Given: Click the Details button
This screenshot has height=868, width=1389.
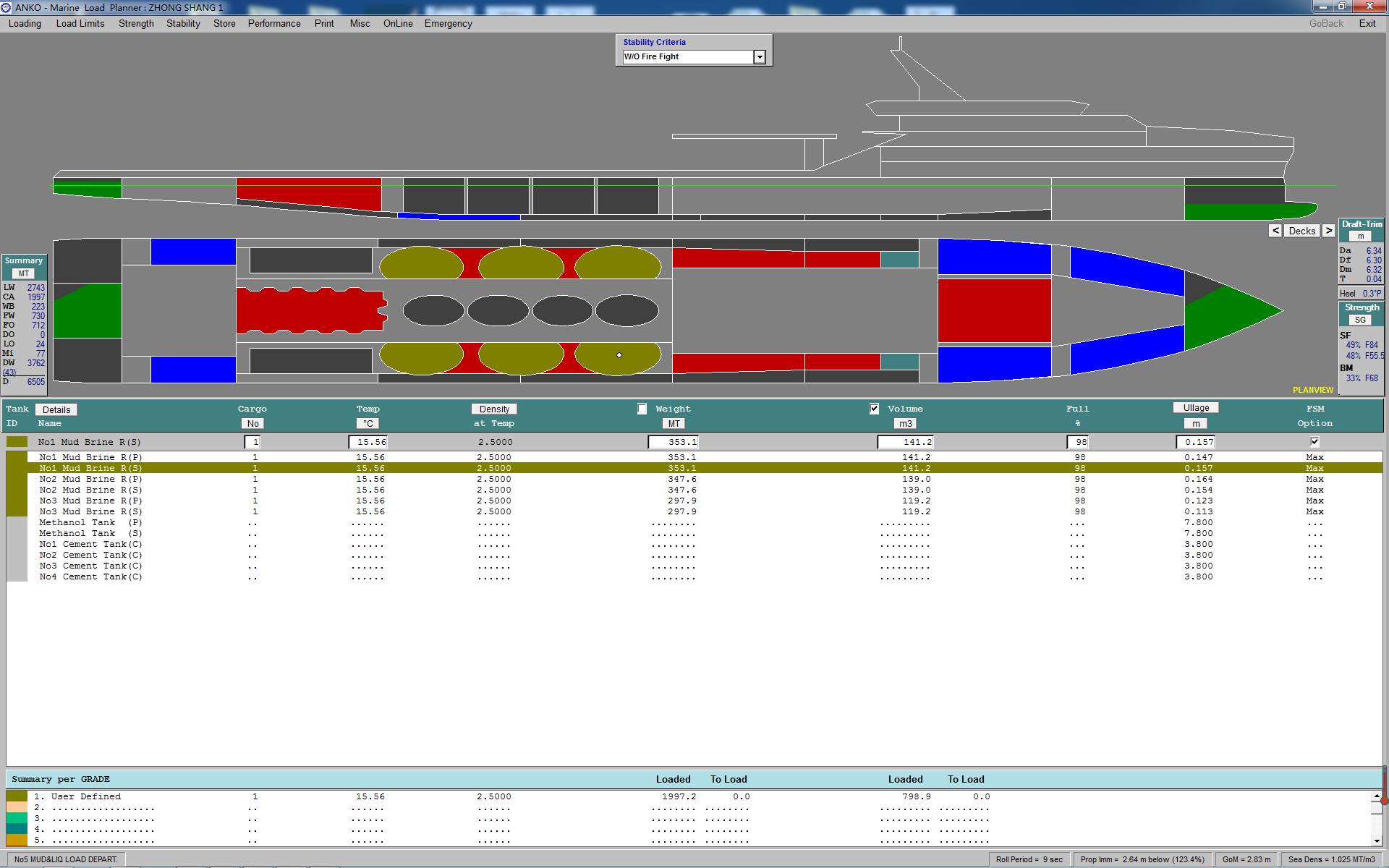Looking at the screenshot, I should (x=56, y=410).
